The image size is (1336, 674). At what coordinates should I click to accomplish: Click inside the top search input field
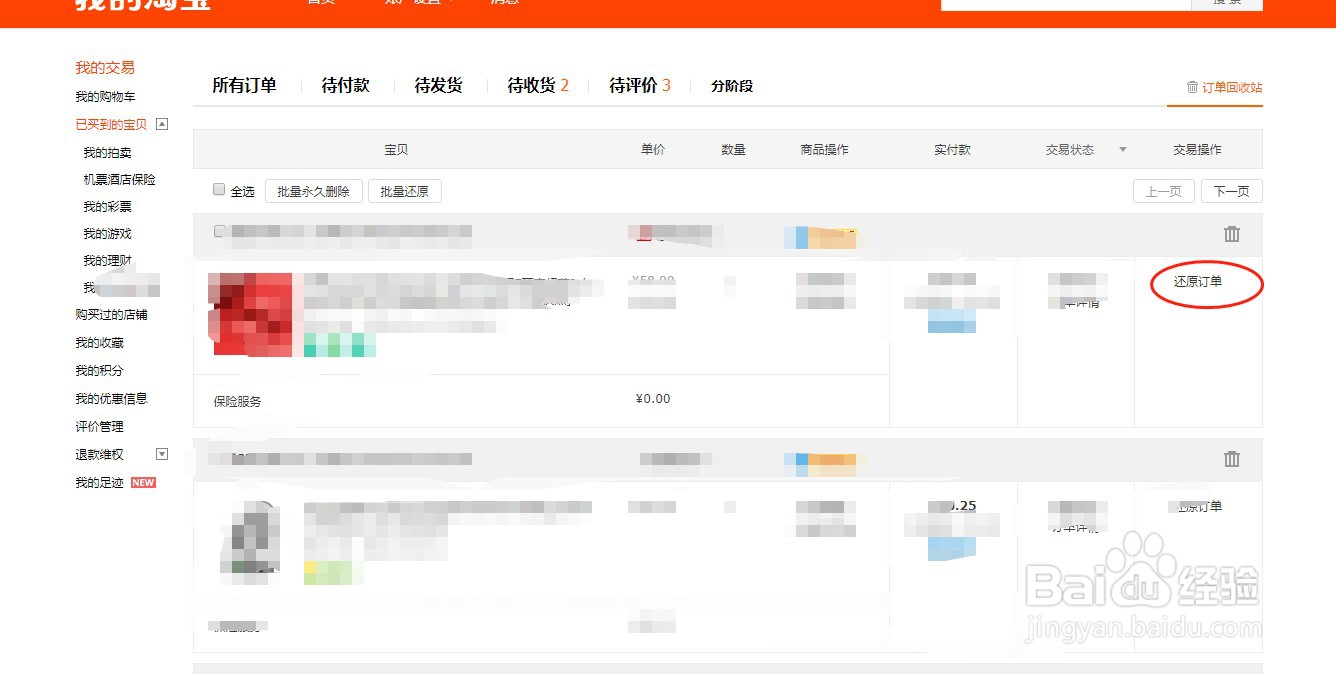1064,2
